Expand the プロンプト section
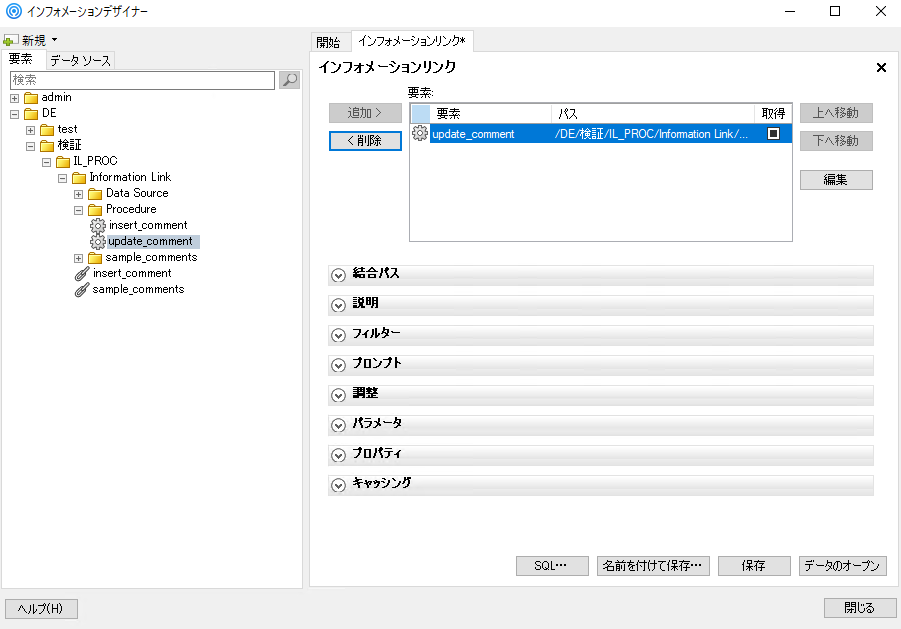 [338, 365]
